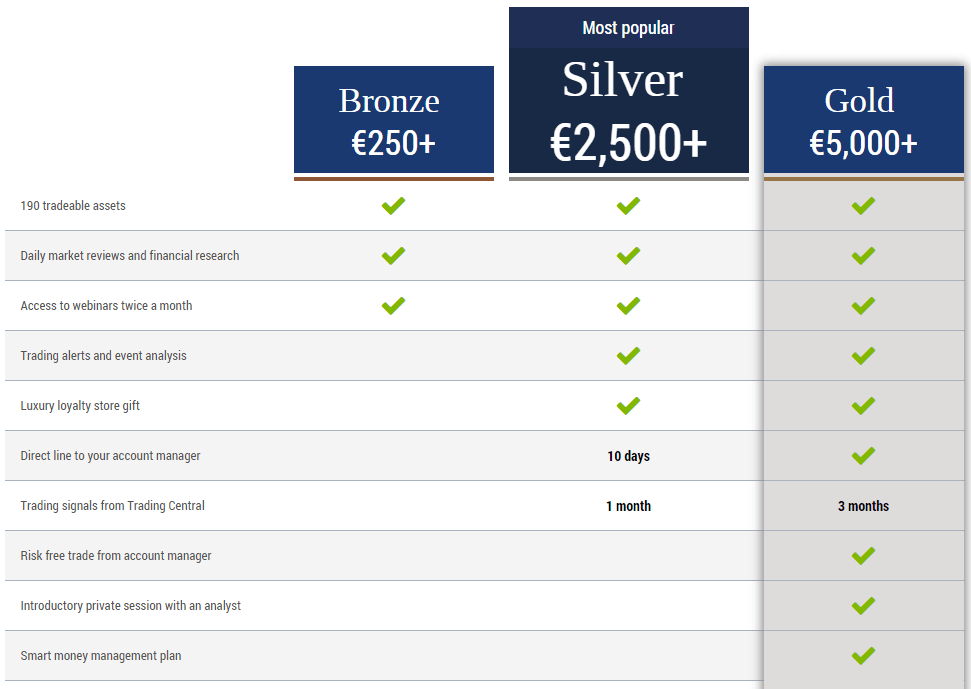Click the Most popular banner
This screenshot has height=689, width=971.
[x=628, y=28]
